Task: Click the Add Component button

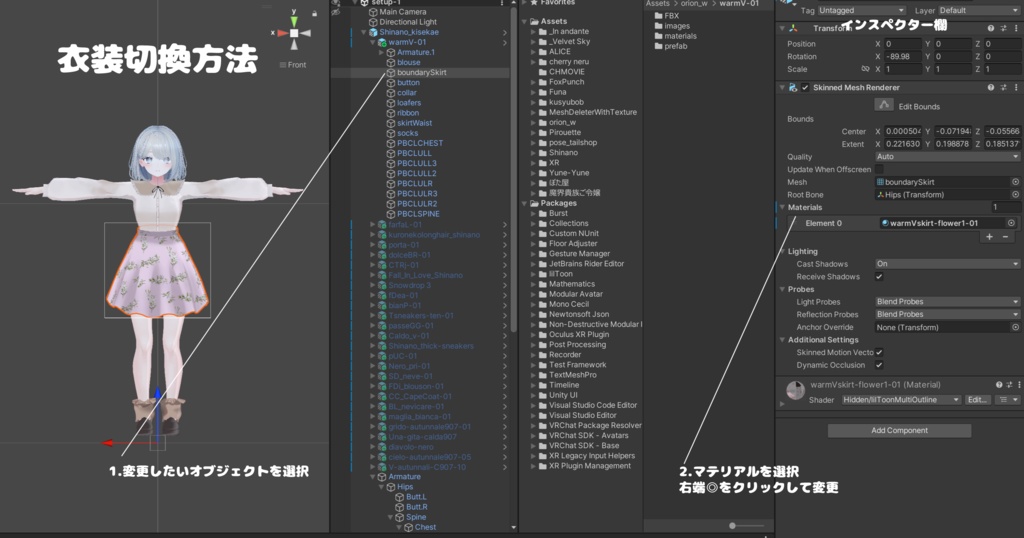Action: point(899,430)
